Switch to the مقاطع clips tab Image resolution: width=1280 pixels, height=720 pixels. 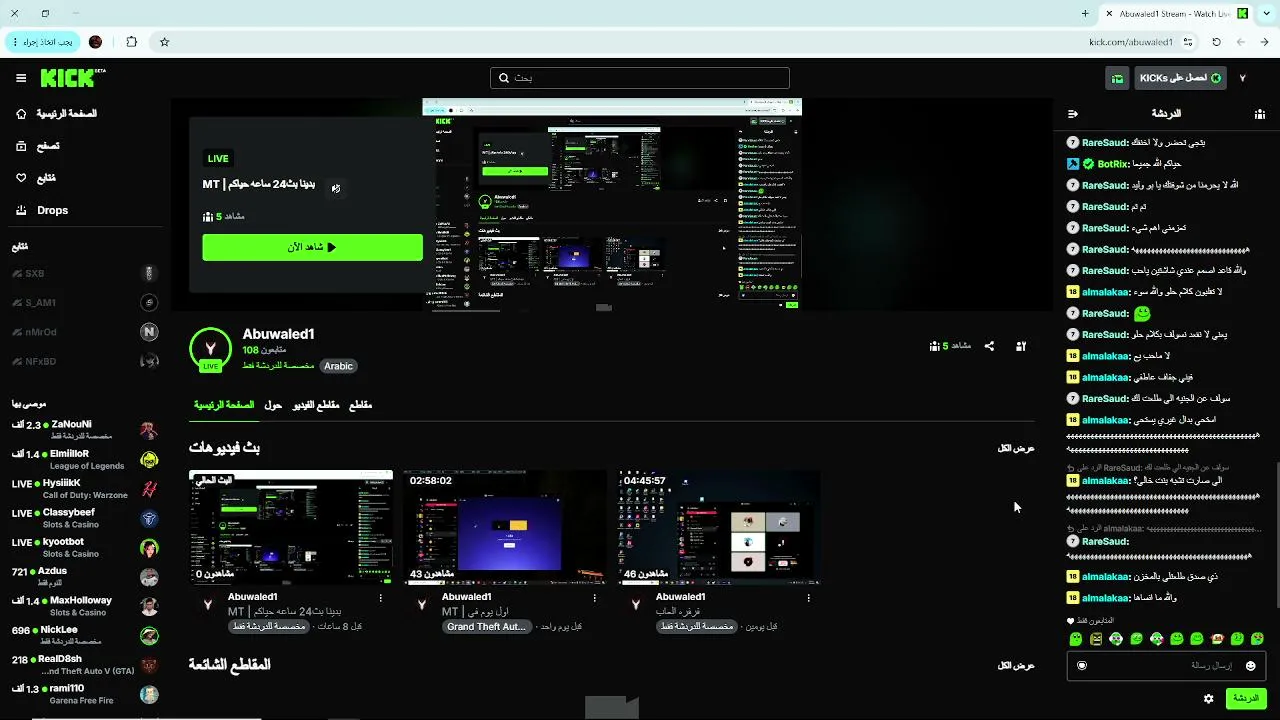click(x=360, y=405)
